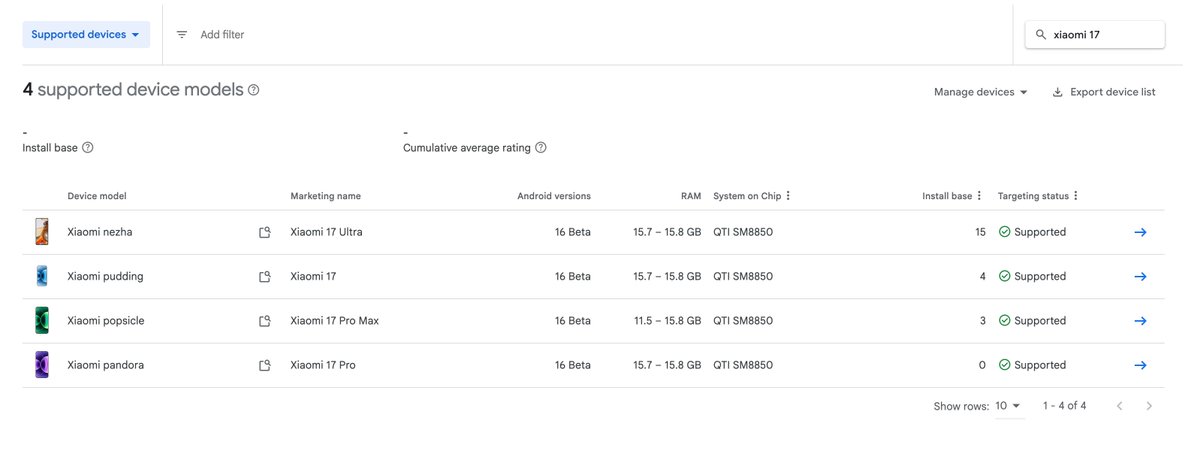Screen dimensions: 1200x460
Task: Open the Install base help icon
Action: click(x=88, y=148)
